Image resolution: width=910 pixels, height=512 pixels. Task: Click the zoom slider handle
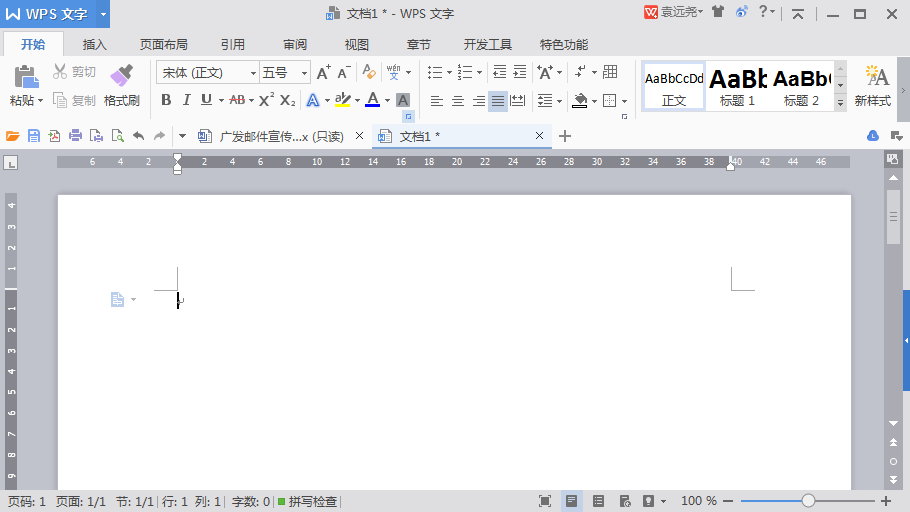tap(808, 501)
